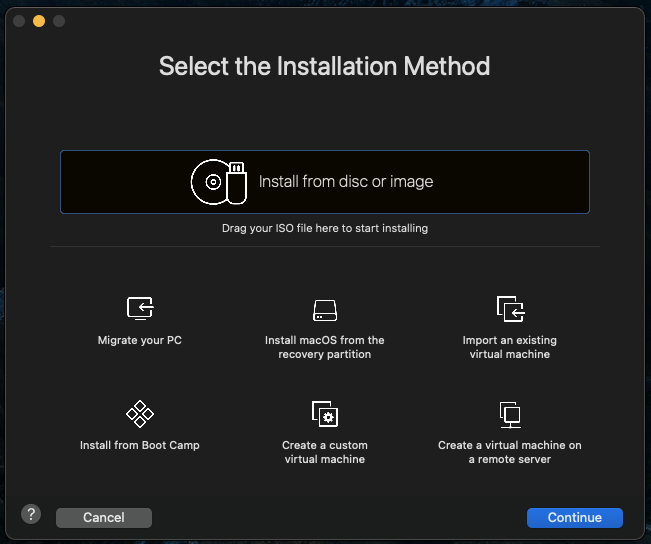Click the Drag your ISO file here text

click(325, 228)
